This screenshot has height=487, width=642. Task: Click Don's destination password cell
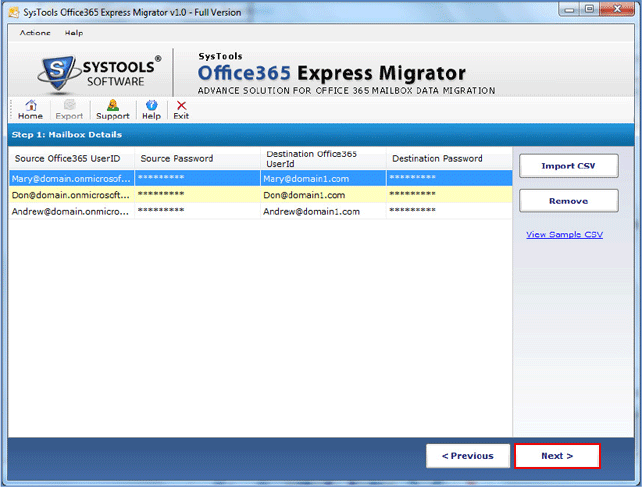point(449,195)
